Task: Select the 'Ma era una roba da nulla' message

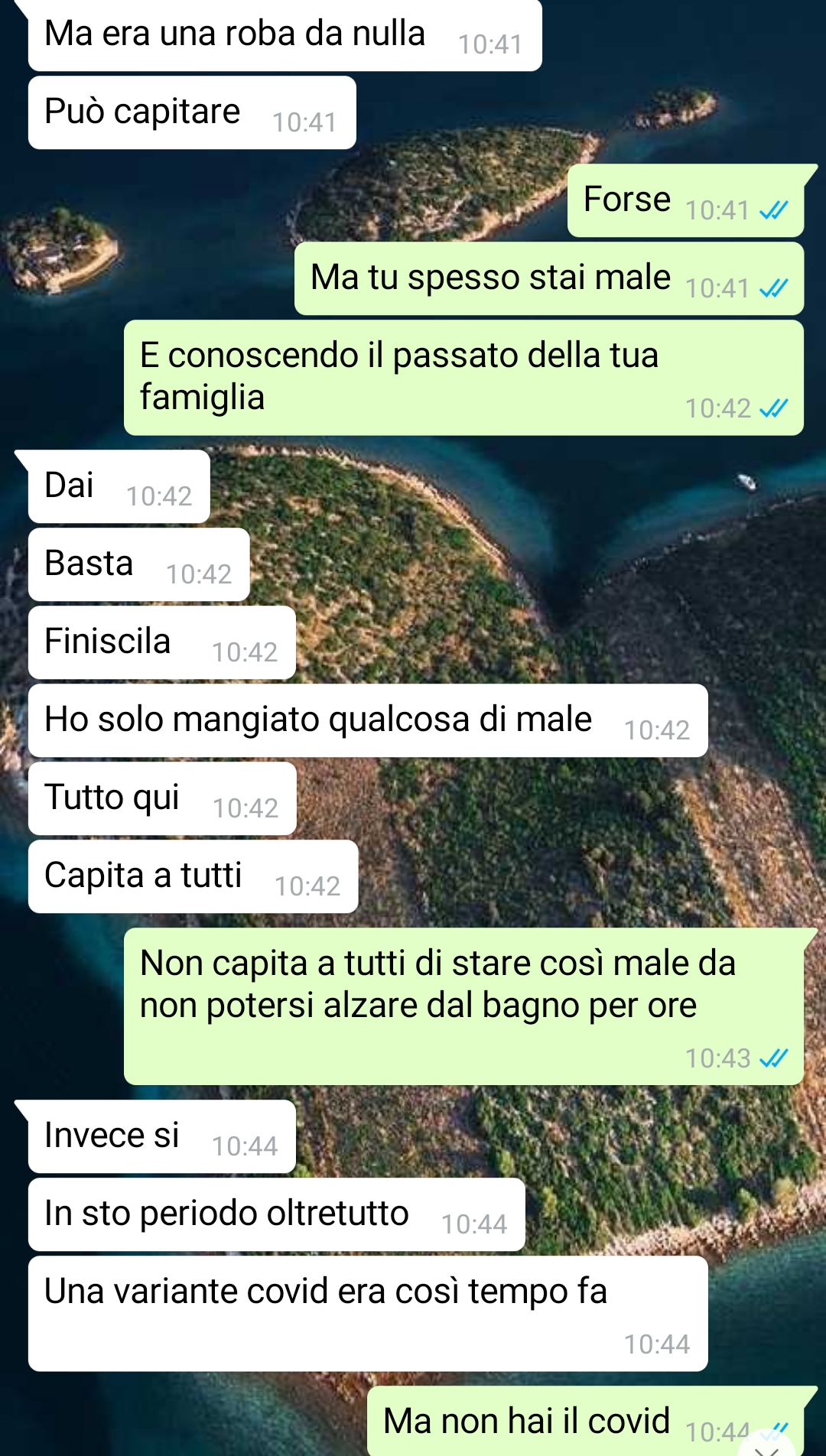Action: (285, 35)
